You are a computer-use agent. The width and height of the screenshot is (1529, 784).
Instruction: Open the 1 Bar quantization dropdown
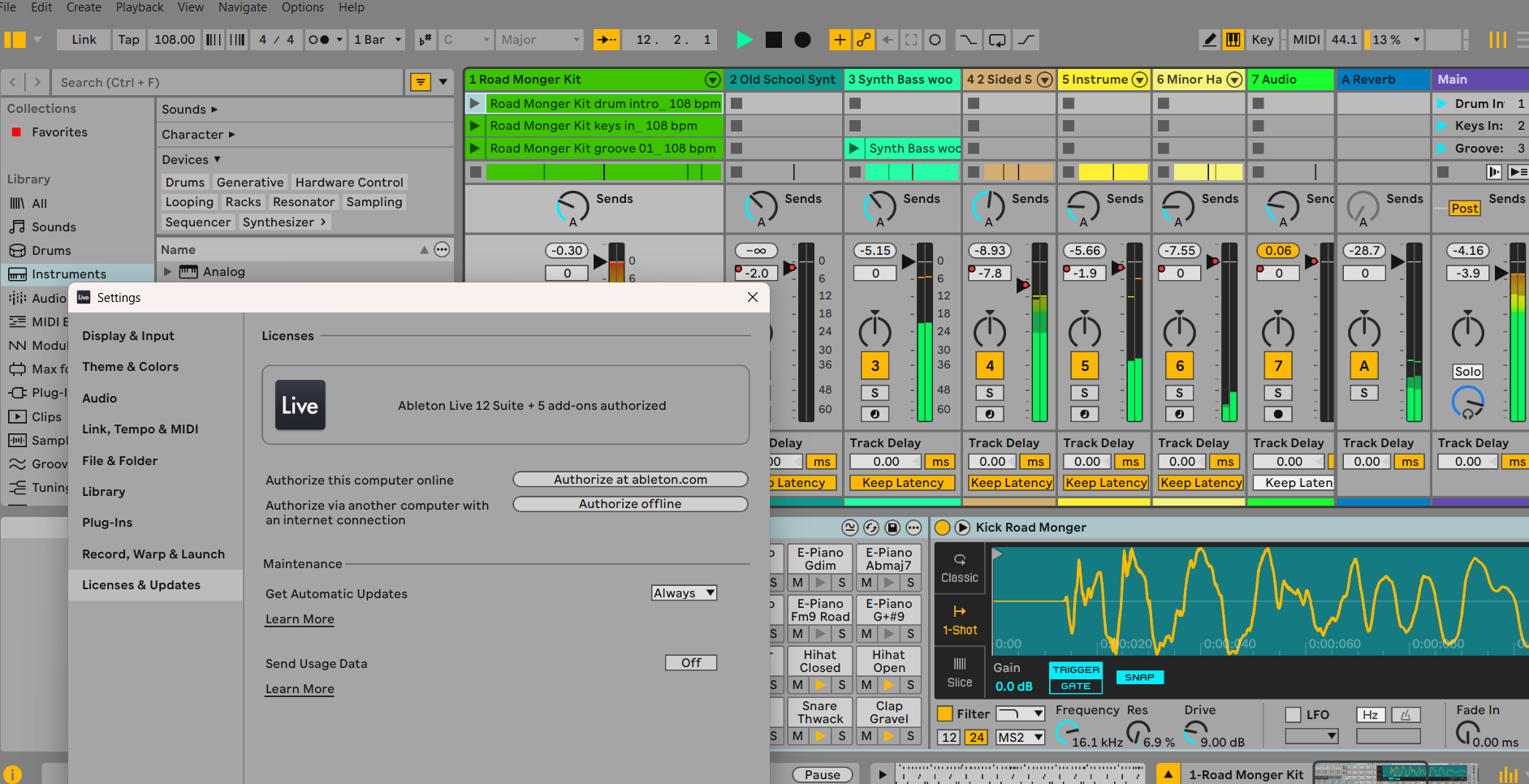377,39
